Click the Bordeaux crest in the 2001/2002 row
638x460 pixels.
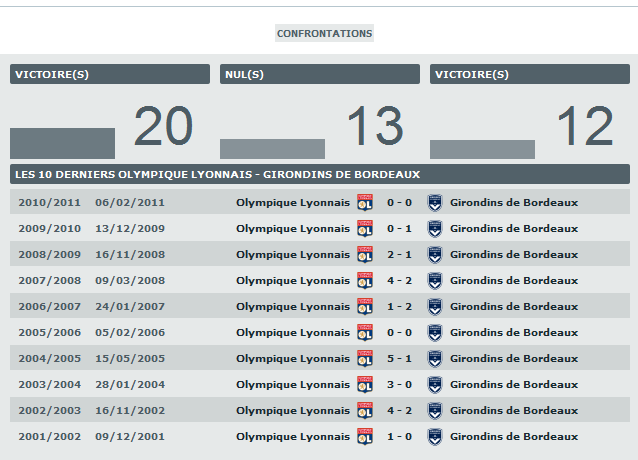[435, 437]
